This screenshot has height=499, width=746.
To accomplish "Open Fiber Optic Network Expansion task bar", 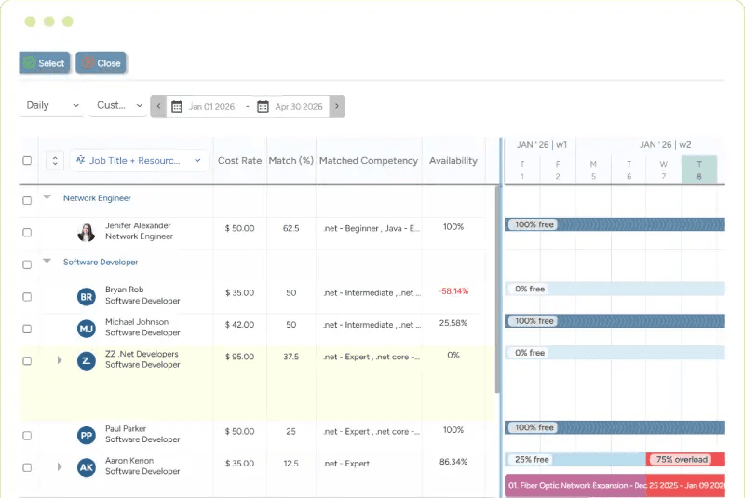I will coord(615,486).
